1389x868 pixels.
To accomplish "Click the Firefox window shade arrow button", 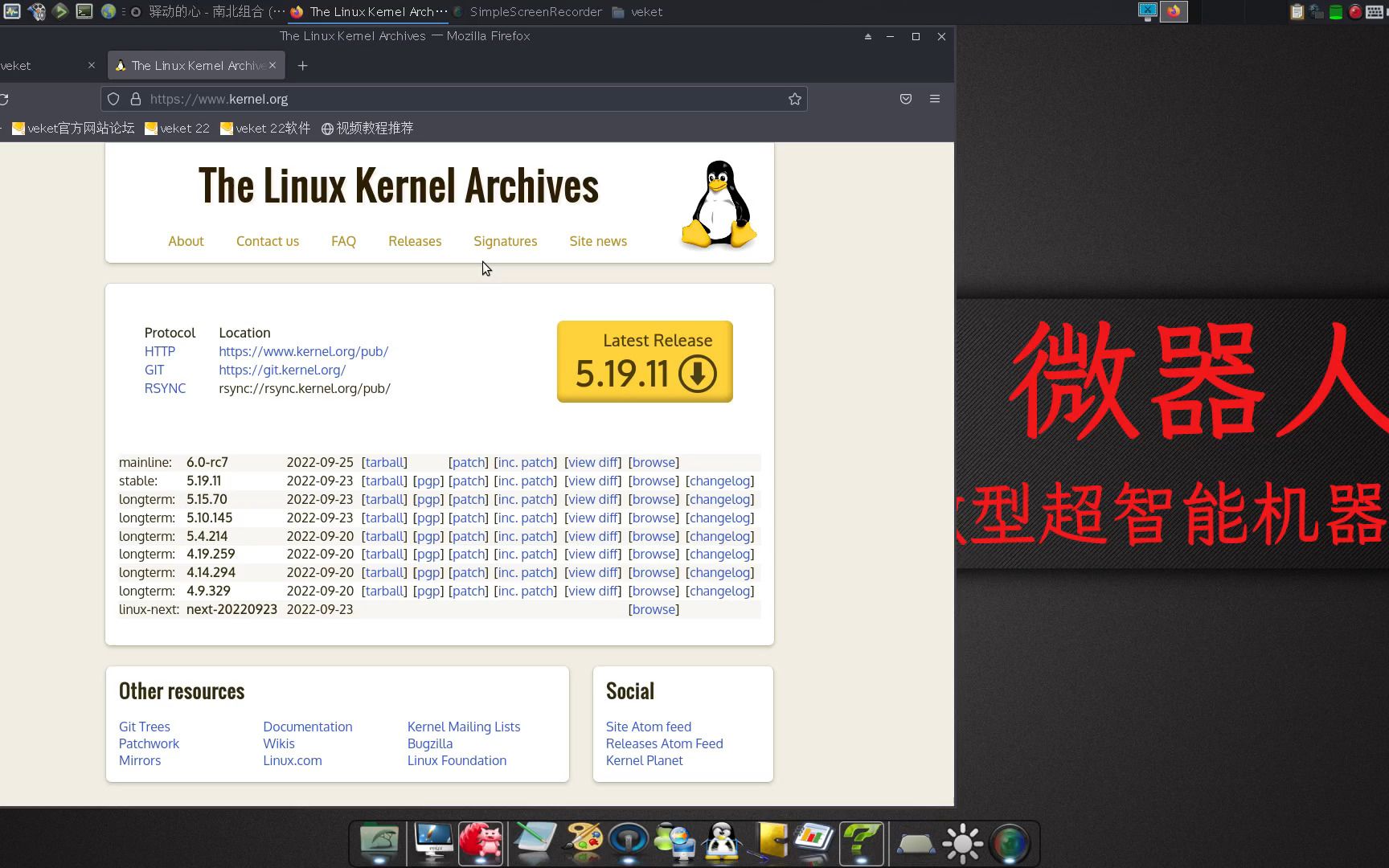I will tap(867, 36).
